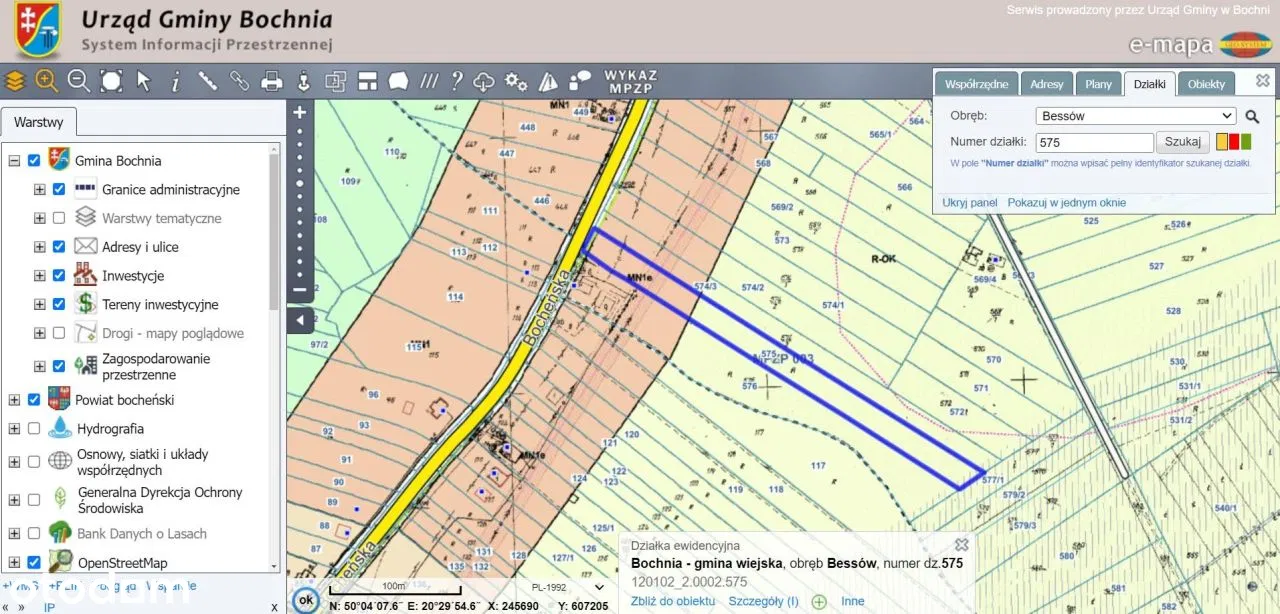Click the Ukryj panel link
1280x614 pixels.
[969, 203]
